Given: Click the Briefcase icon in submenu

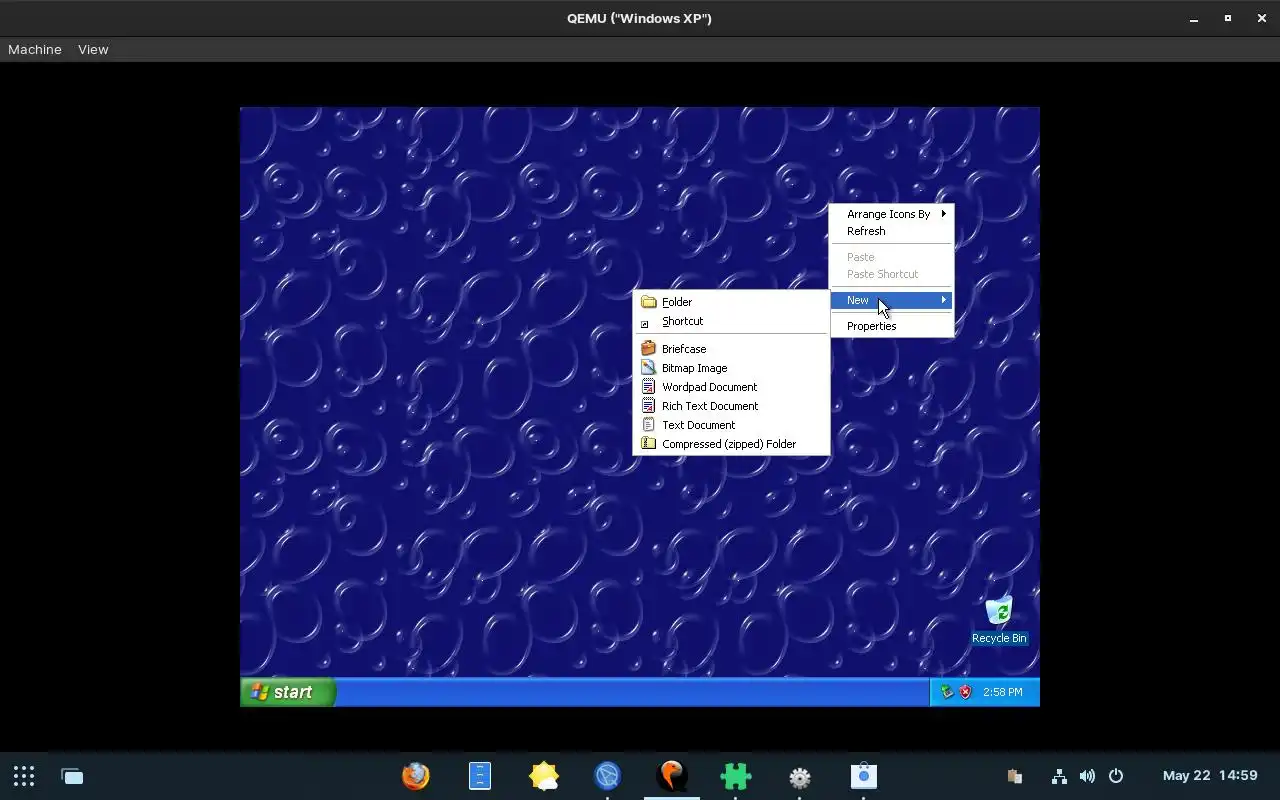Looking at the screenshot, I should pyautogui.click(x=648, y=349).
